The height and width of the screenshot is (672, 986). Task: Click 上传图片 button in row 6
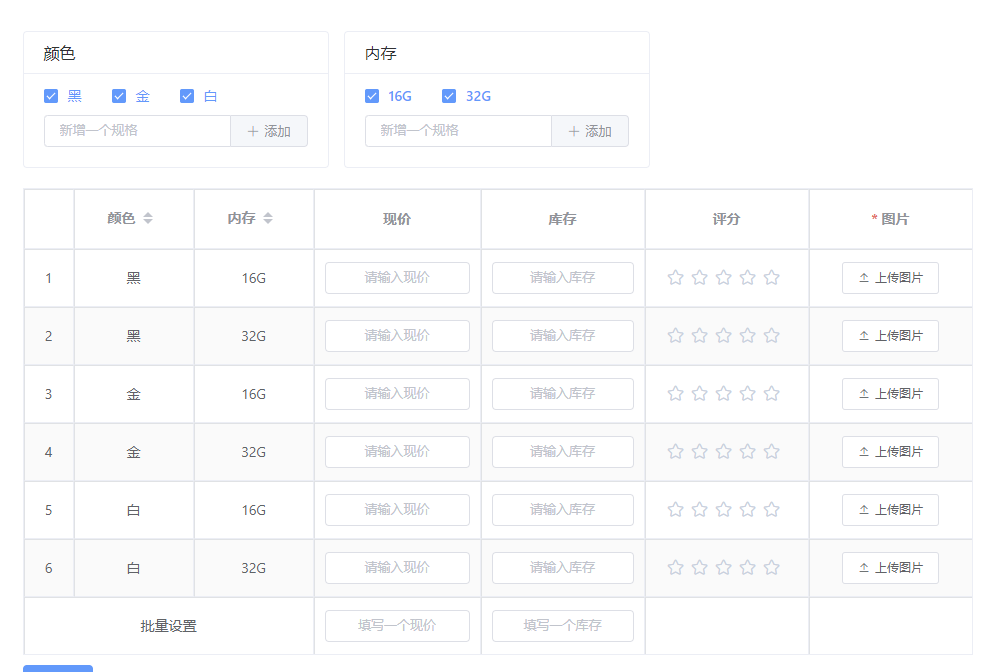890,568
